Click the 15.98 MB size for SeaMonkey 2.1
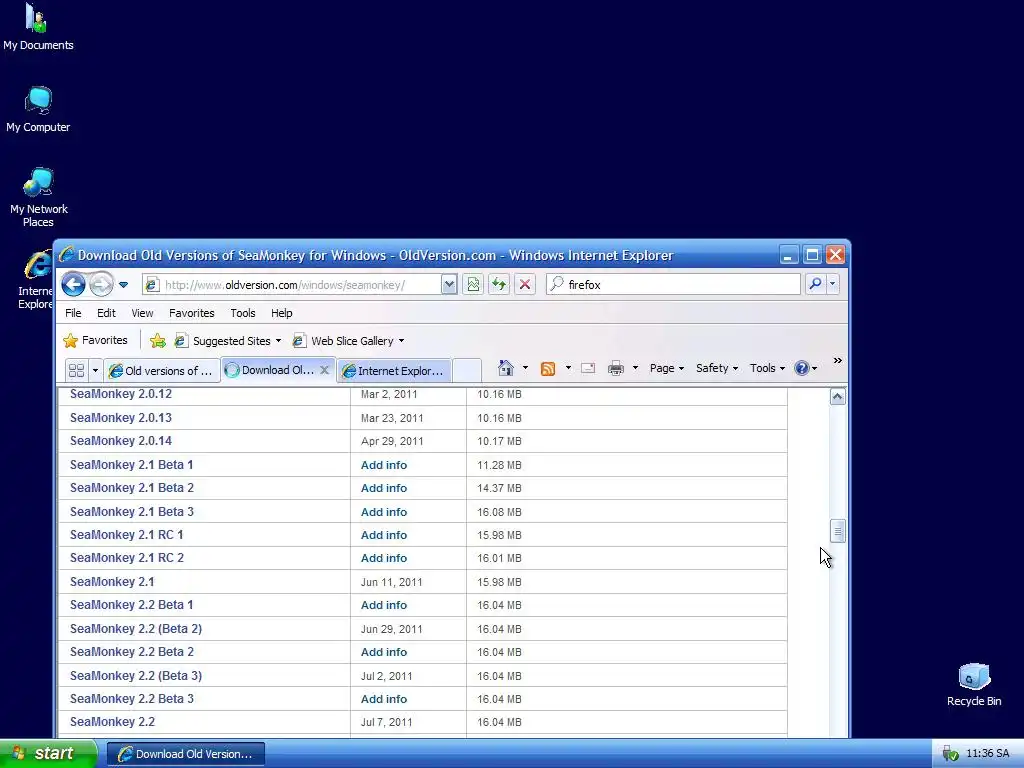Screen dimensions: 1024x768 pyautogui.click(x=499, y=582)
